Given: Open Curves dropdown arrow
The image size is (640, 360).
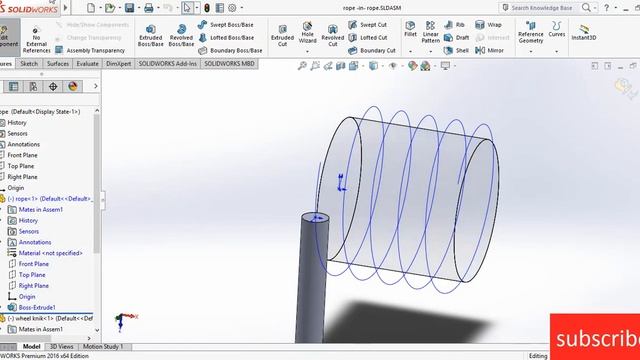Looking at the screenshot, I should (x=557, y=52).
